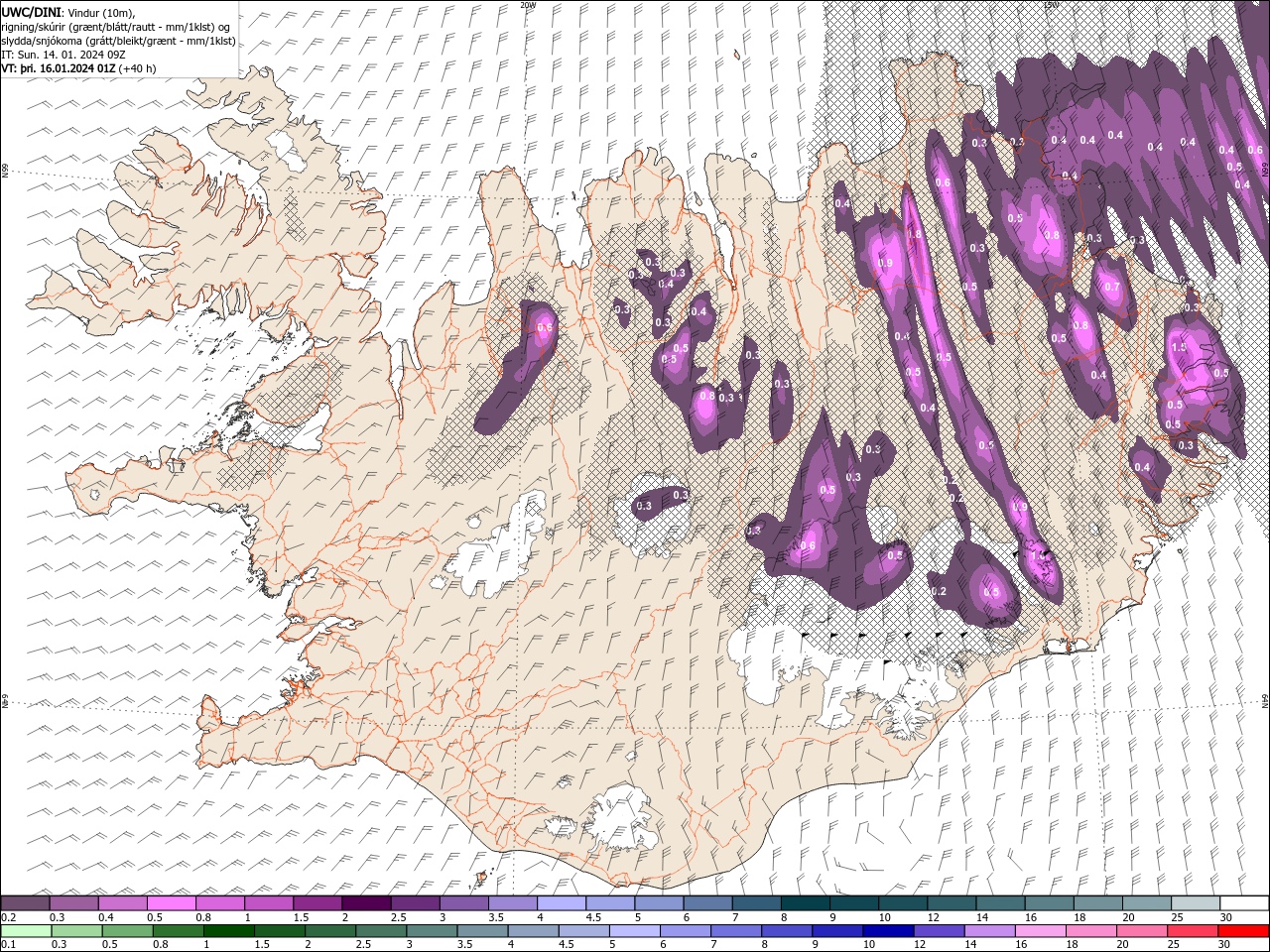Pick the swatch labeled 14 in the purple legend row

tap(1000, 903)
